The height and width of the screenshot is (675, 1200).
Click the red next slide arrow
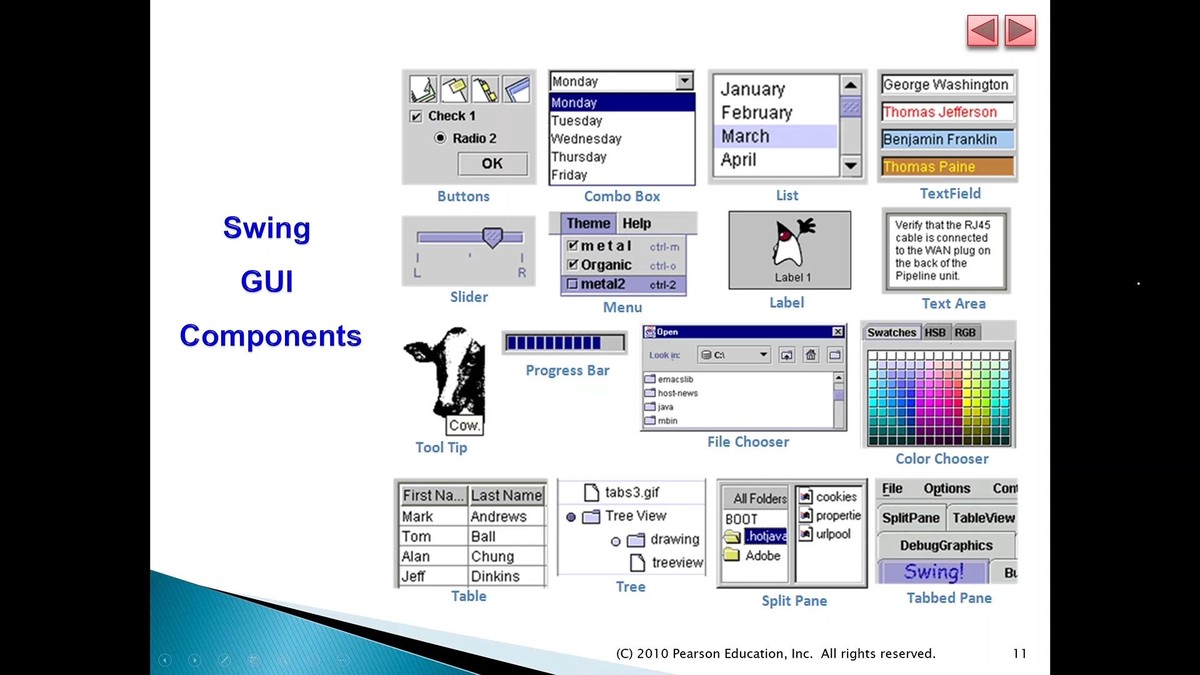point(1019,31)
